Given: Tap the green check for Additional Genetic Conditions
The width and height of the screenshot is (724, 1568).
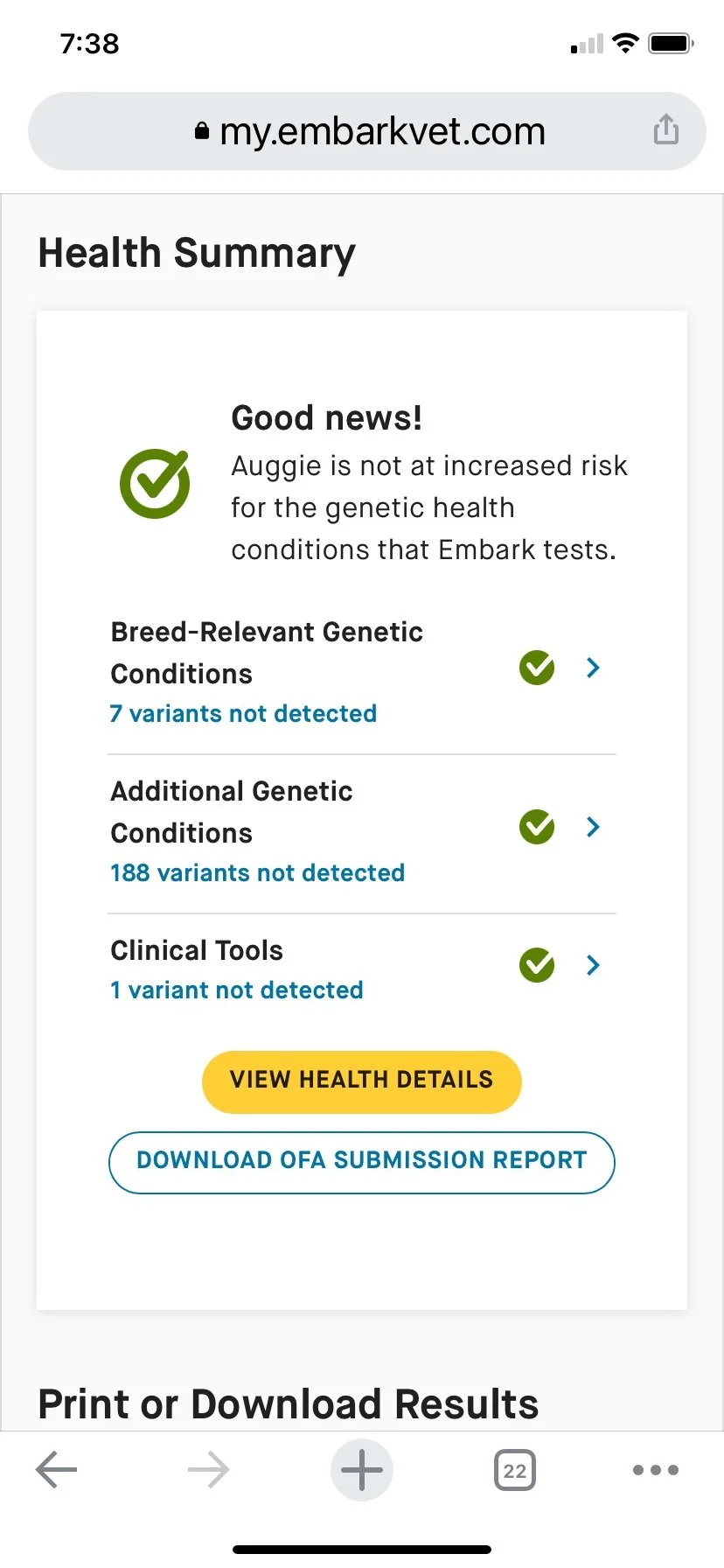Looking at the screenshot, I should click(537, 827).
